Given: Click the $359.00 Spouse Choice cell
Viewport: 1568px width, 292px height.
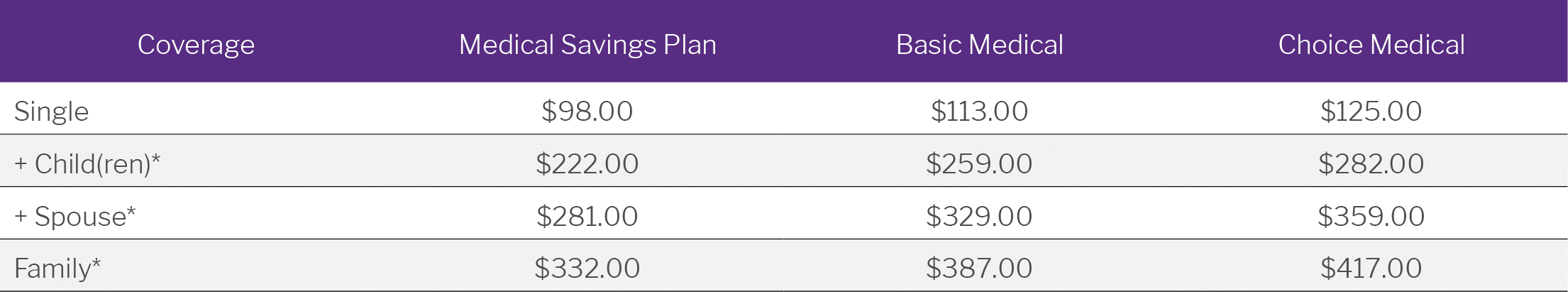Looking at the screenshot, I should click(x=1371, y=217).
